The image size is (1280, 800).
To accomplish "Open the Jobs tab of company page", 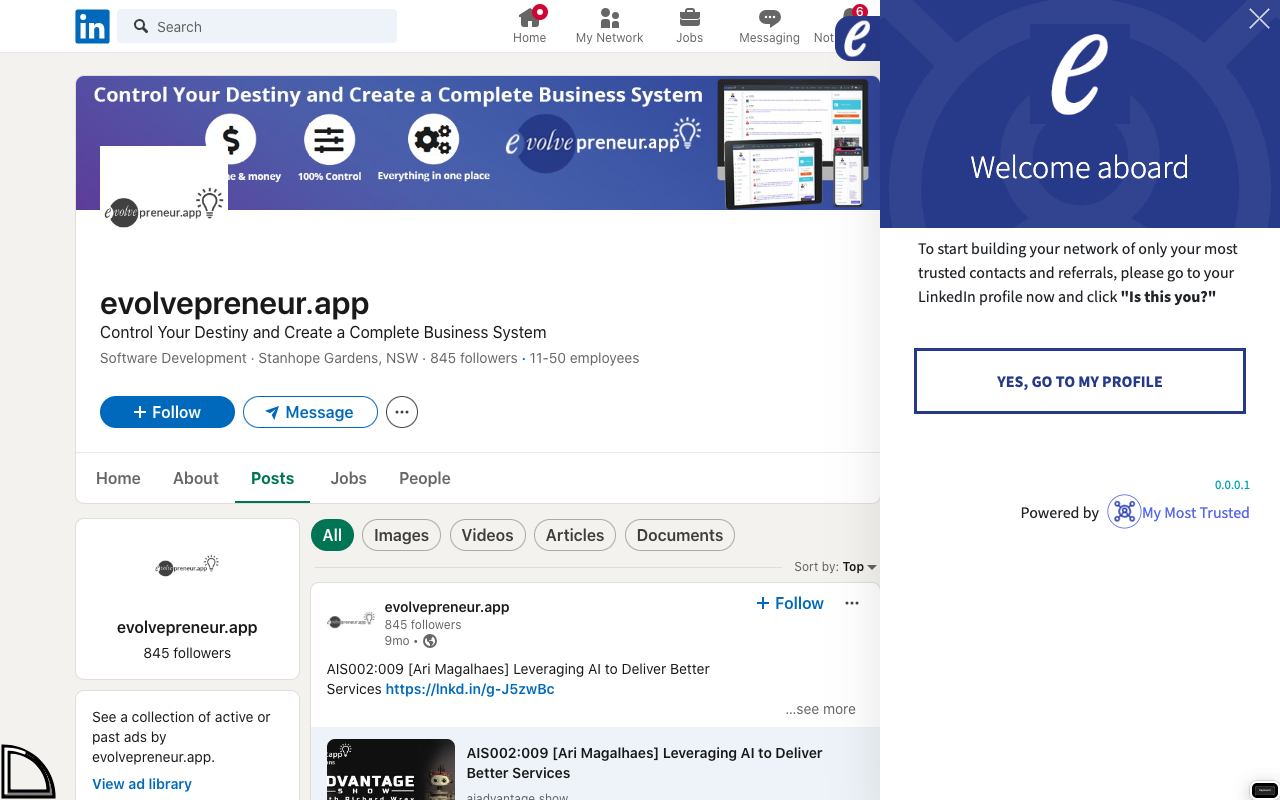I will 348,478.
